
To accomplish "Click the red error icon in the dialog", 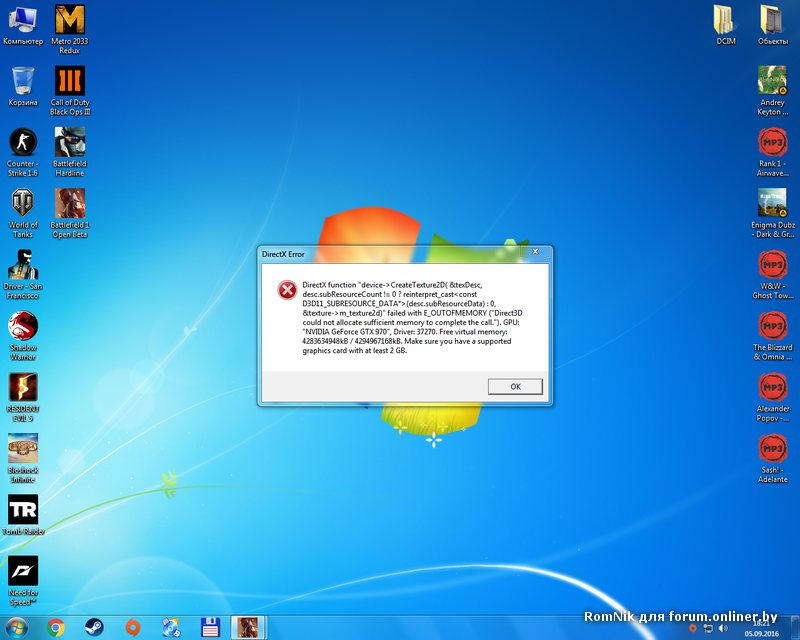I will (x=287, y=290).
